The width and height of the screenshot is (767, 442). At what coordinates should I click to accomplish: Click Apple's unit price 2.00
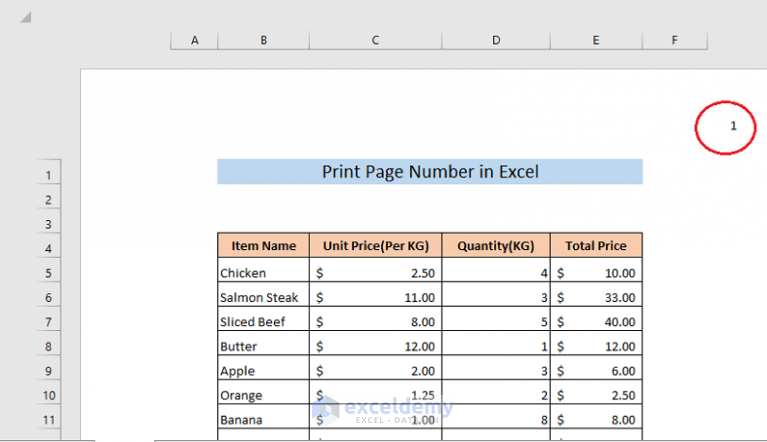coord(376,368)
